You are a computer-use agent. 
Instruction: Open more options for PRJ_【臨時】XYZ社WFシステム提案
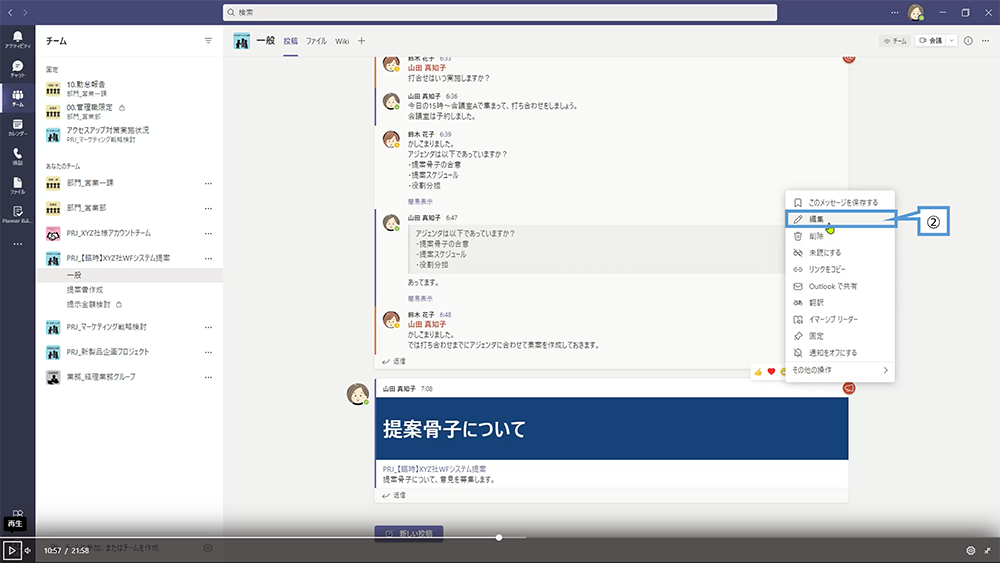208,258
